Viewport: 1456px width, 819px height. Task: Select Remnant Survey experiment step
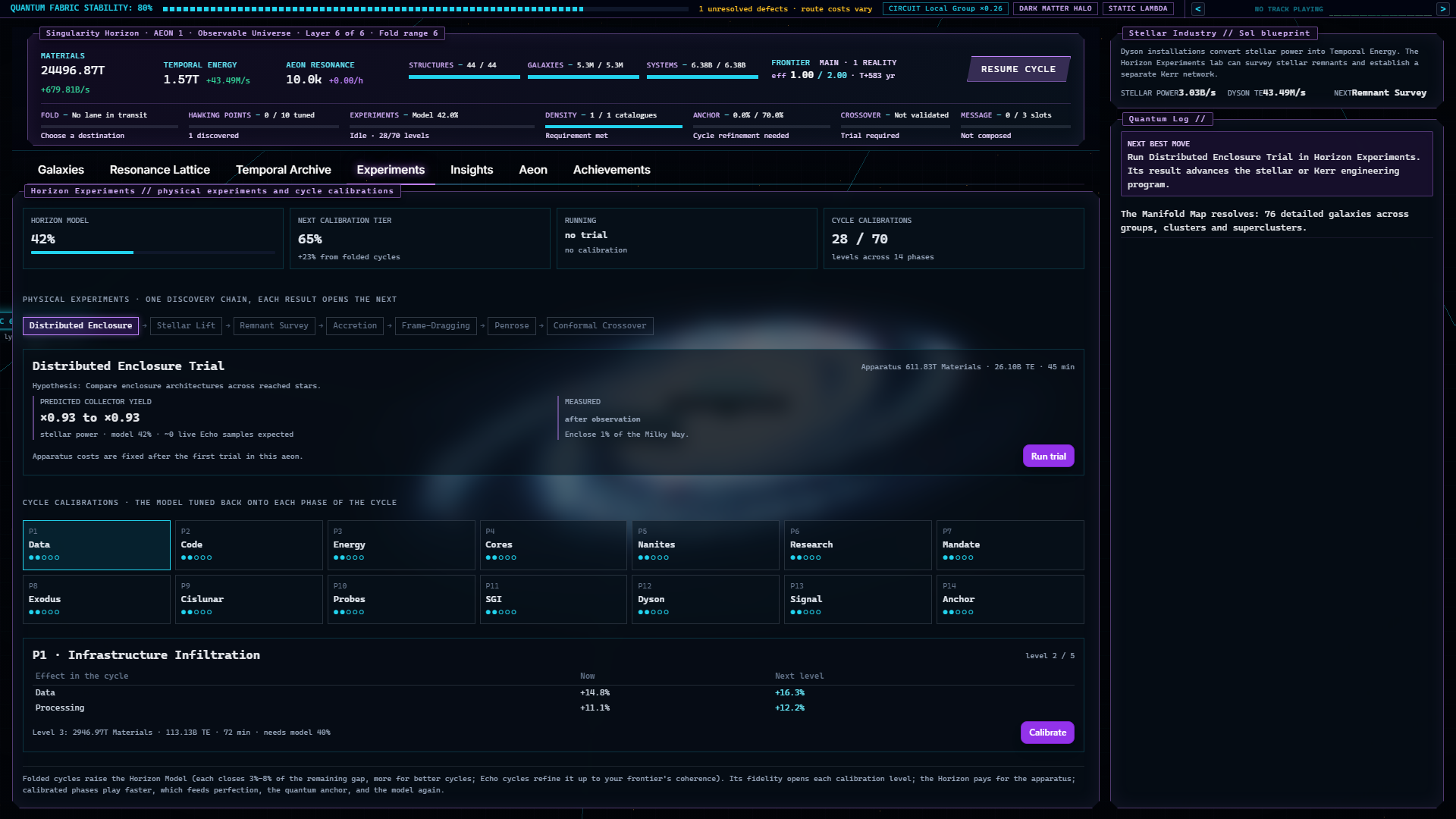click(x=274, y=325)
